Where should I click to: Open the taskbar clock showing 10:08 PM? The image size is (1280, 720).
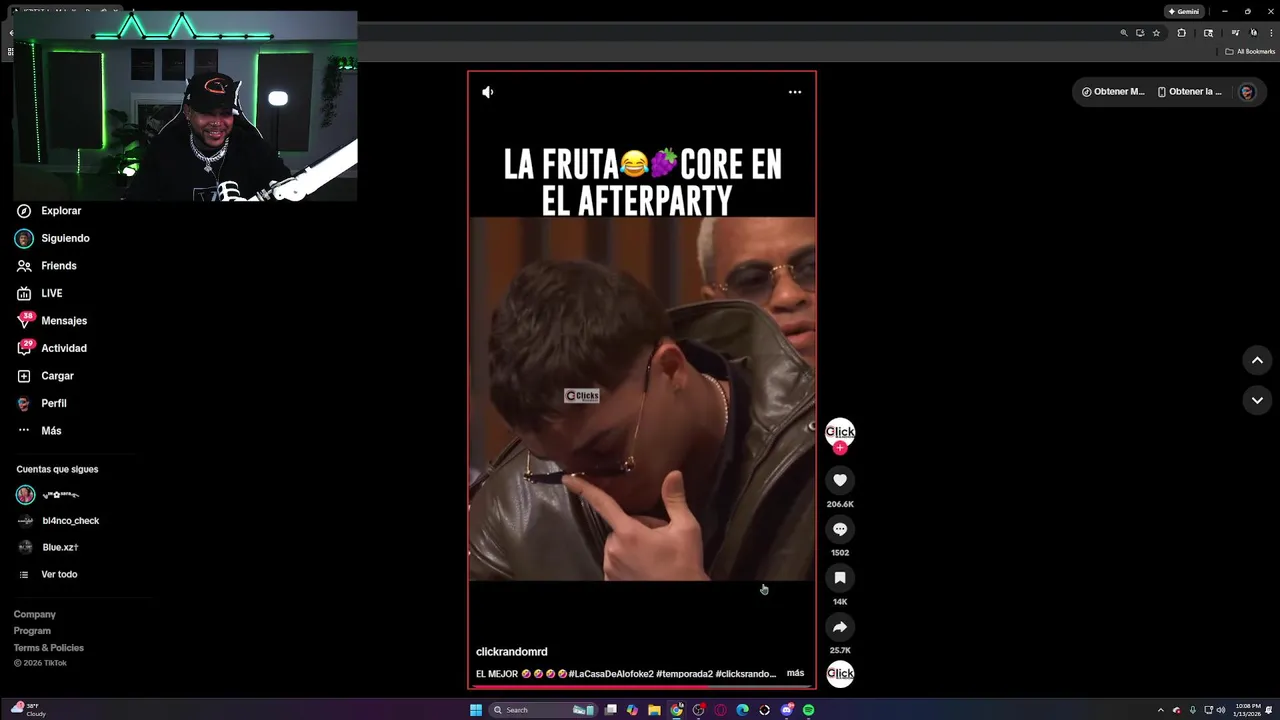pyautogui.click(x=1247, y=710)
